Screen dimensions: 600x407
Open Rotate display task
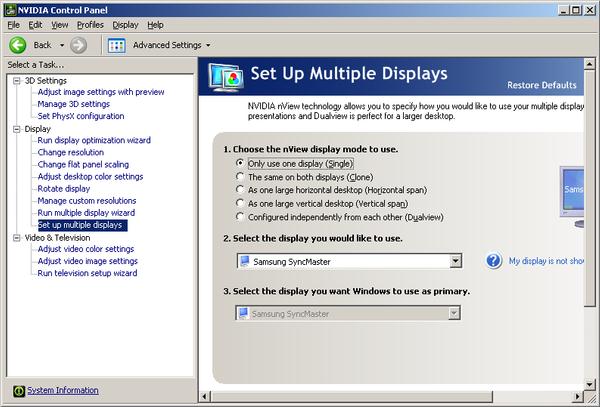64,189
